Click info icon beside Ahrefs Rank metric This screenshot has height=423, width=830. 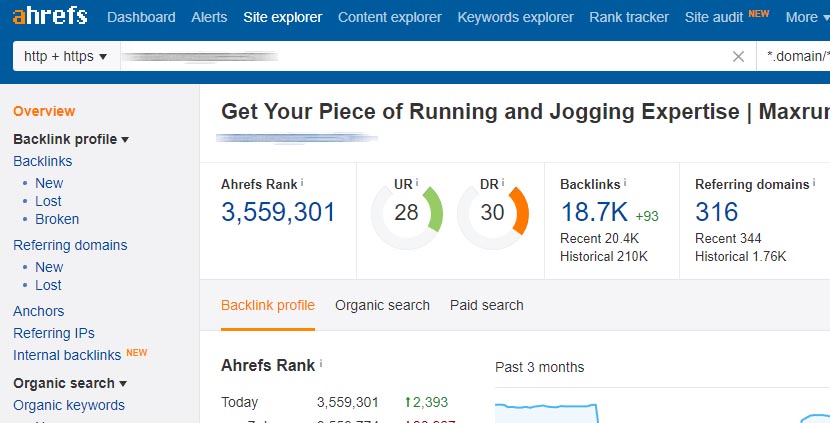[x=302, y=184]
